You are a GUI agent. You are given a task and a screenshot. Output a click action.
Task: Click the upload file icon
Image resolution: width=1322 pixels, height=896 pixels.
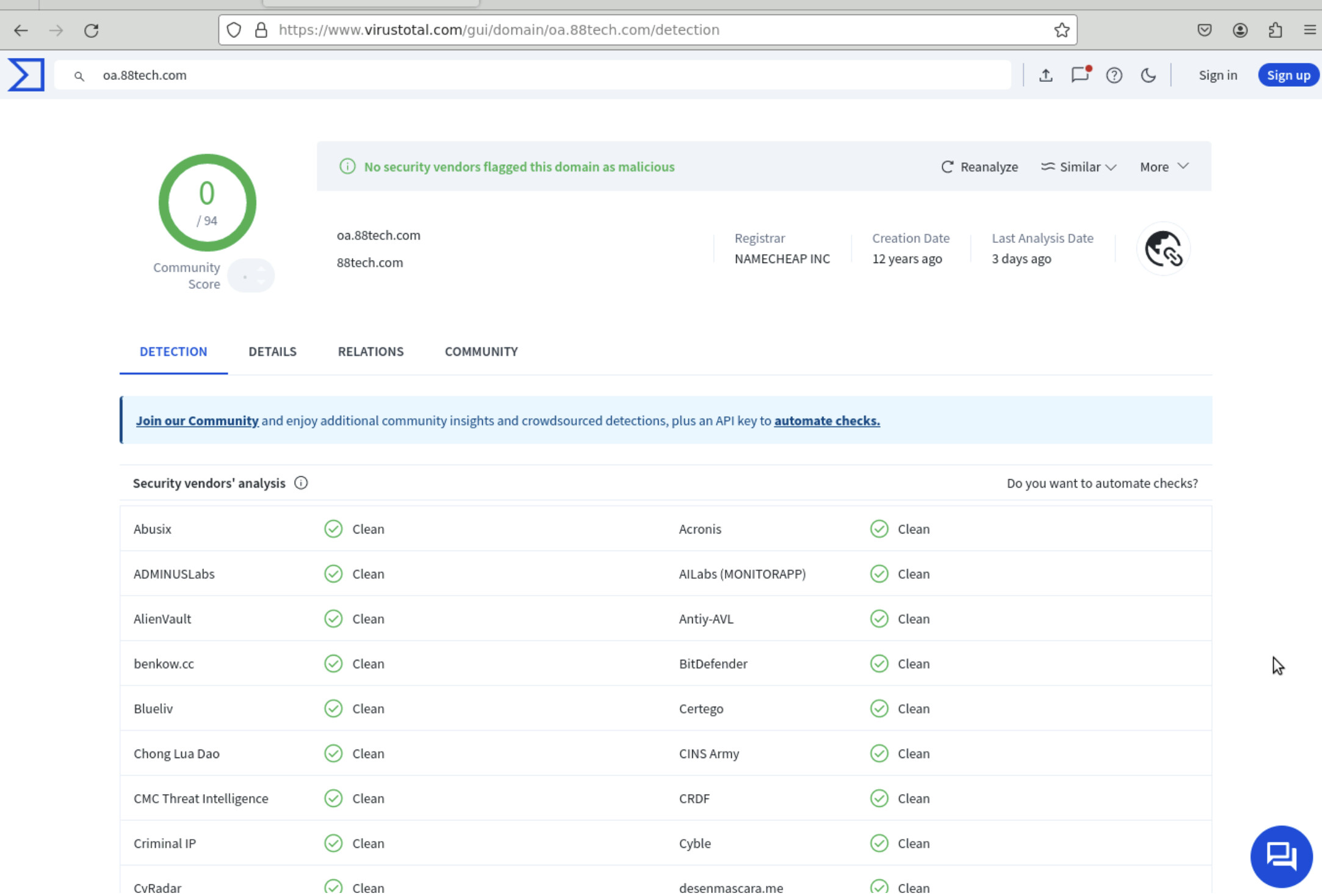(x=1046, y=75)
